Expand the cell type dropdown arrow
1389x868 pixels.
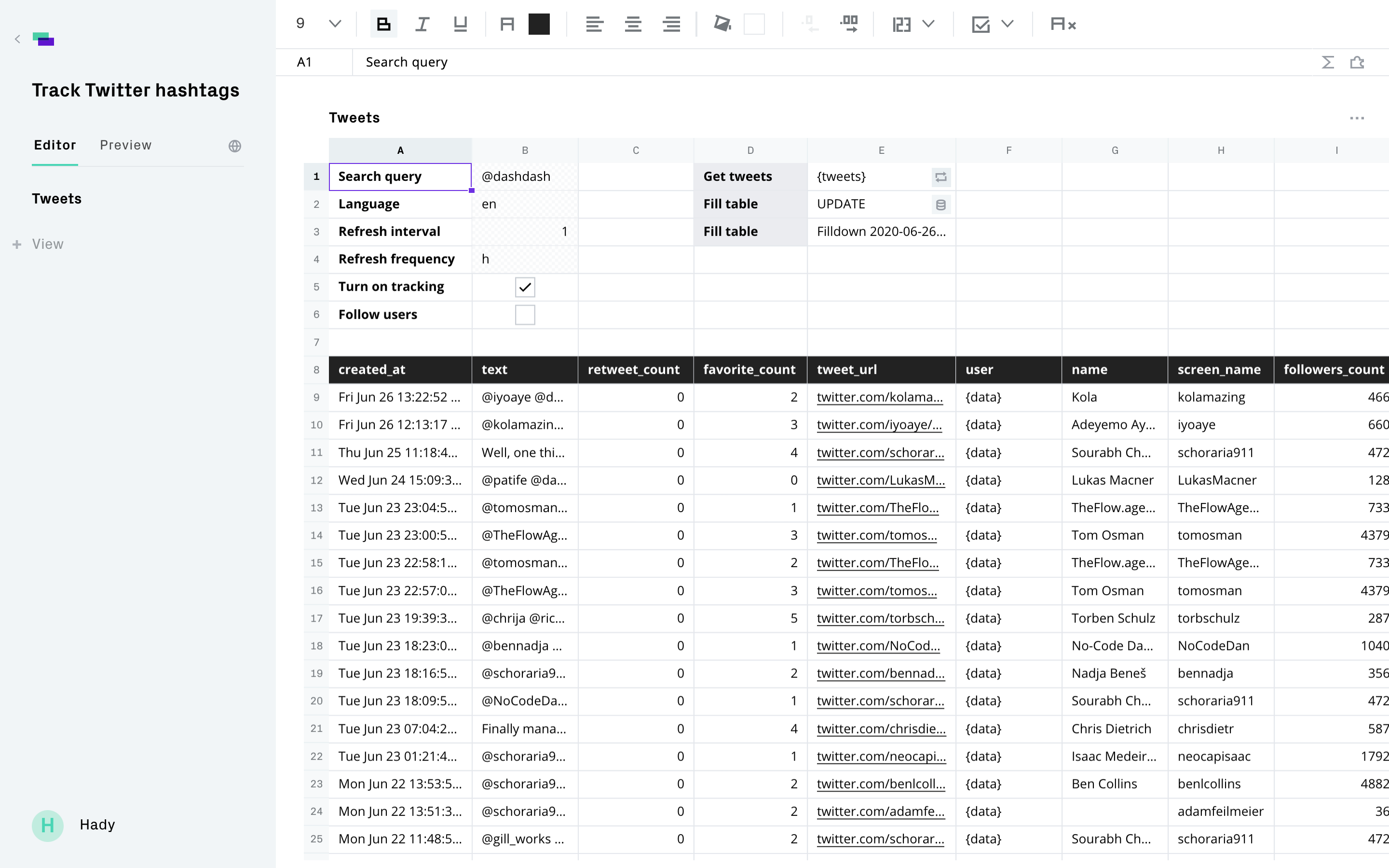click(1008, 24)
